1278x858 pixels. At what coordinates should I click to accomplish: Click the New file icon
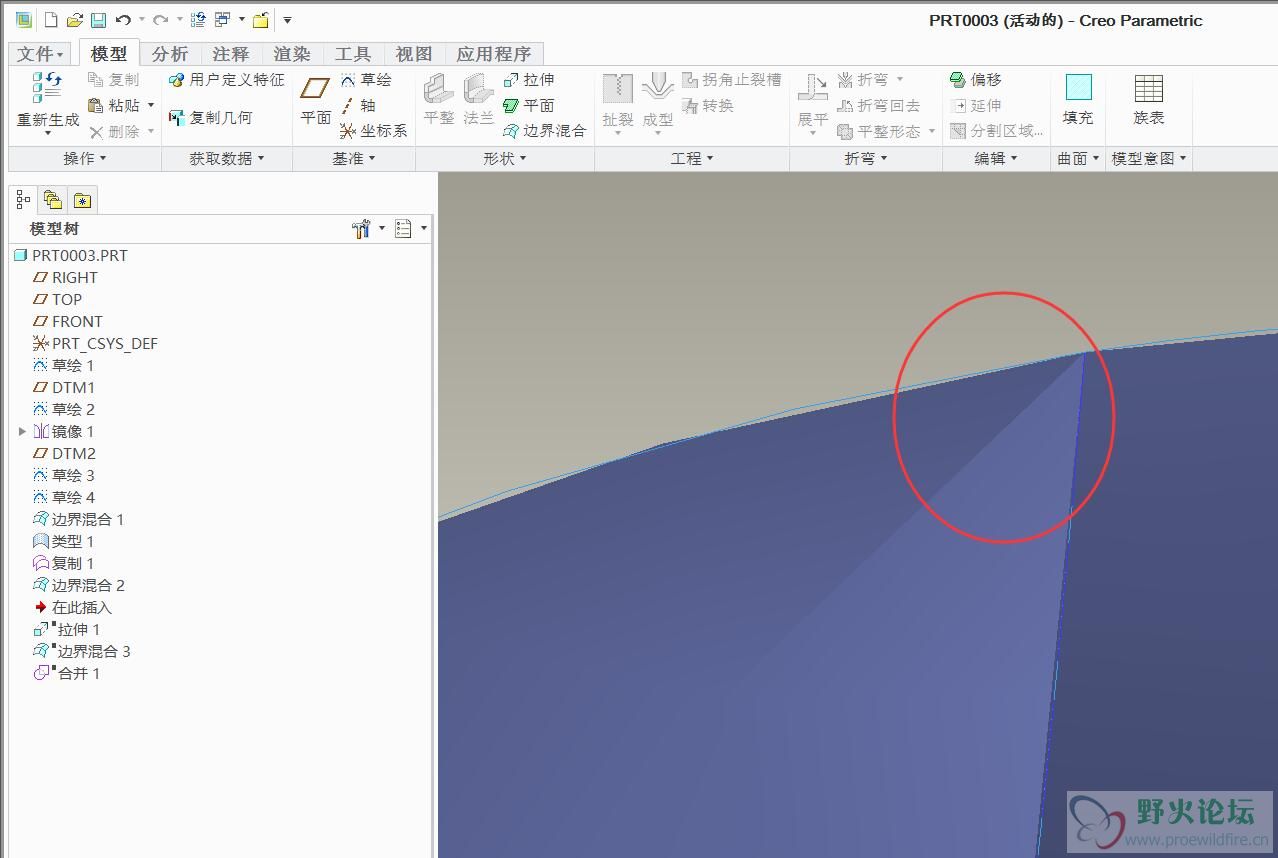[51, 20]
